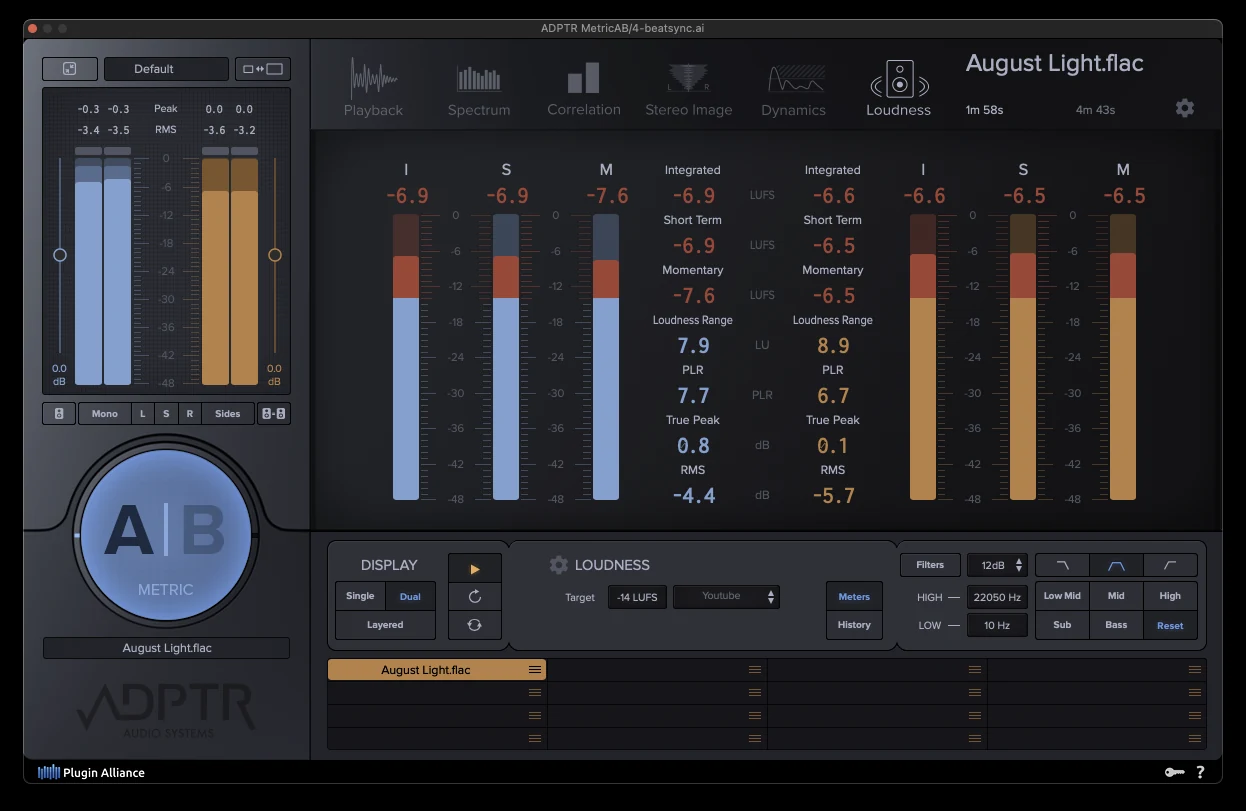The height and width of the screenshot is (811, 1246).
Task: Toggle the Filters button
Action: point(930,565)
